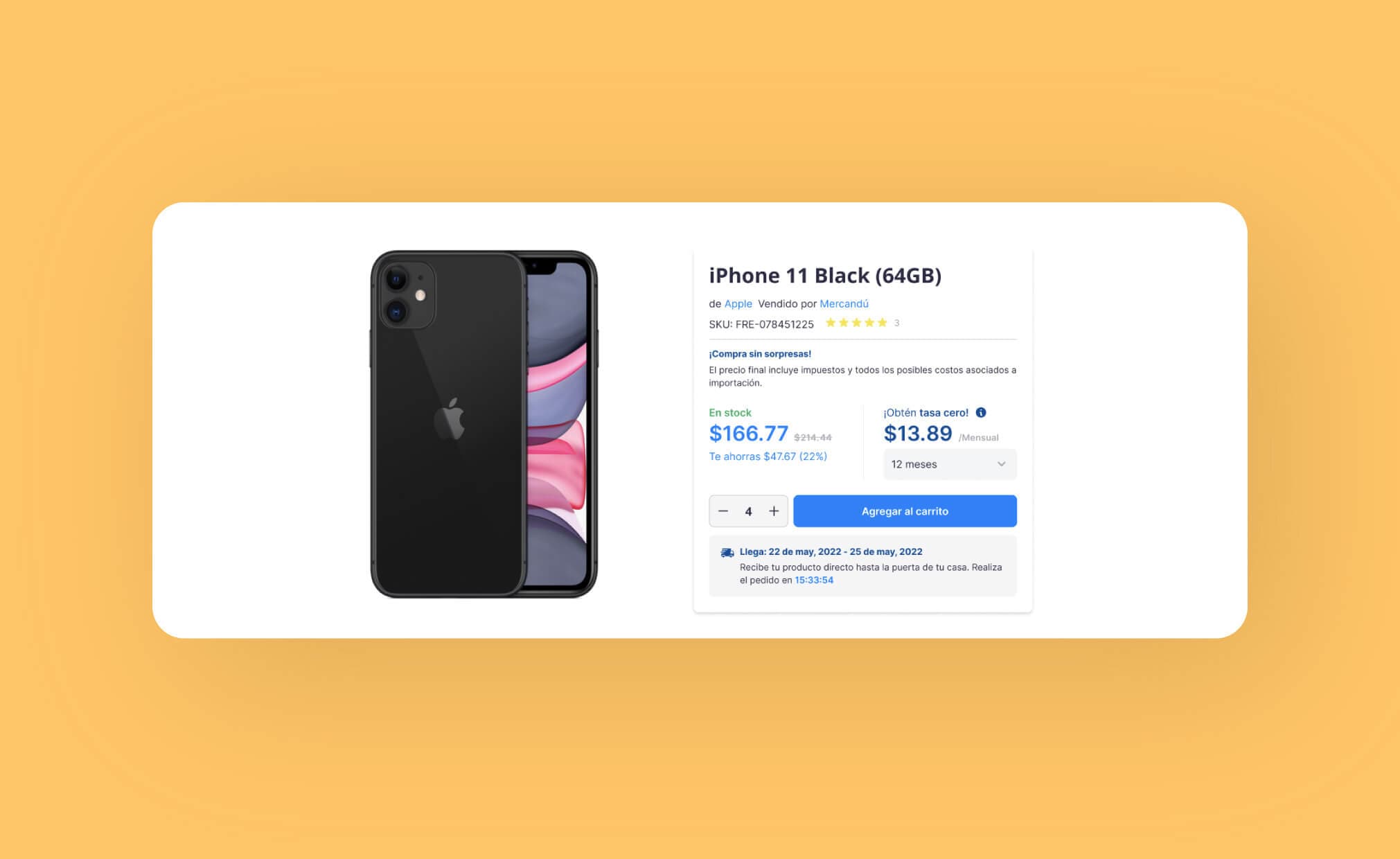Click the tasa cero info icon
This screenshot has height=859, width=1400.
981,412
